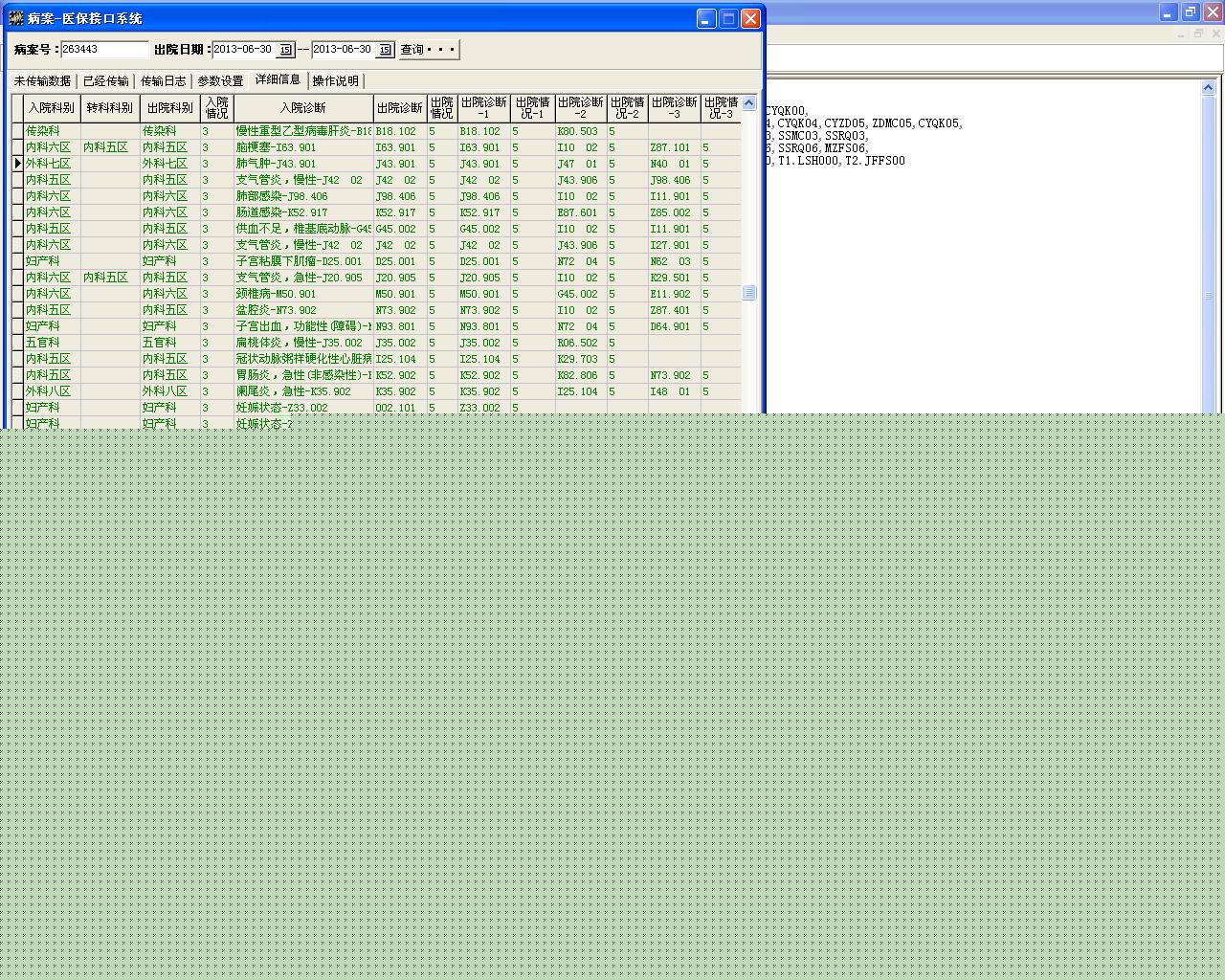This screenshot has width=1225, height=980.
Task: Click the 转科科别 column header
Action: tap(110, 108)
